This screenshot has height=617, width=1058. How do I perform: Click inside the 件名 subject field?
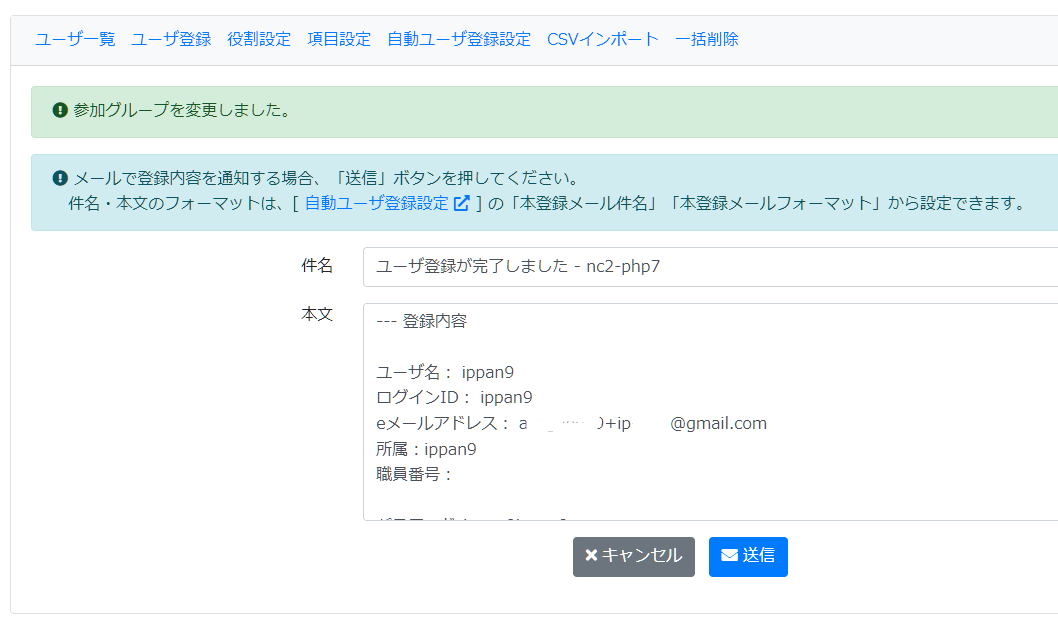click(600, 268)
